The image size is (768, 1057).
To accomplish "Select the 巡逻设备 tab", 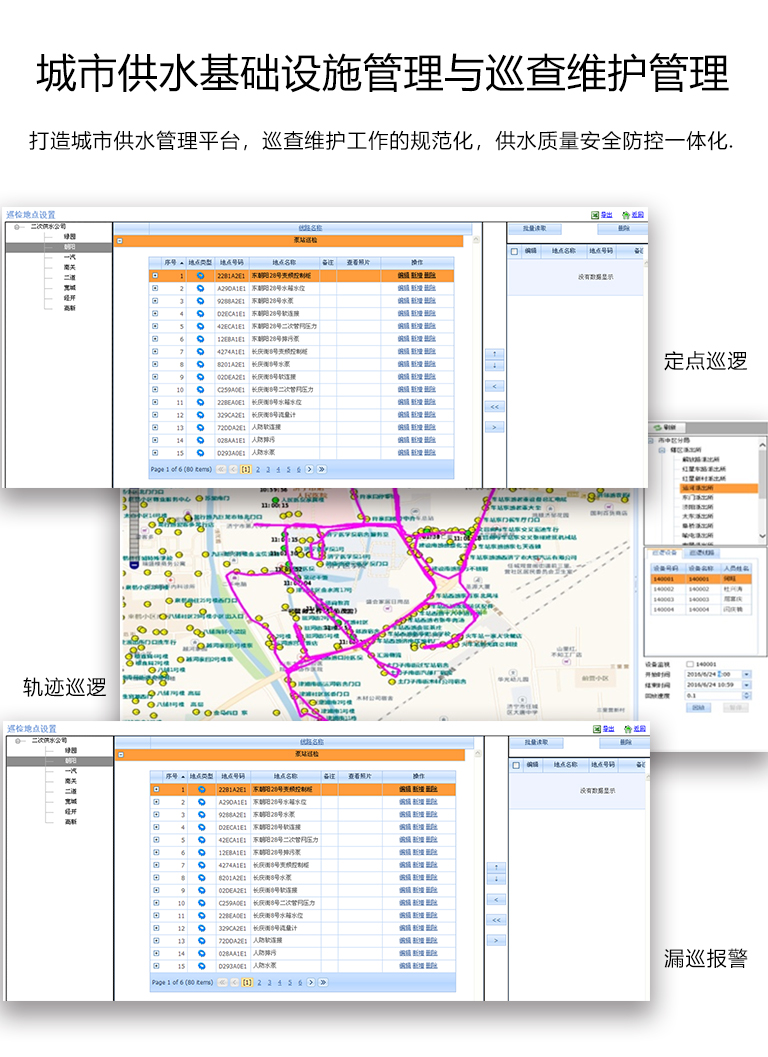I will point(666,552).
